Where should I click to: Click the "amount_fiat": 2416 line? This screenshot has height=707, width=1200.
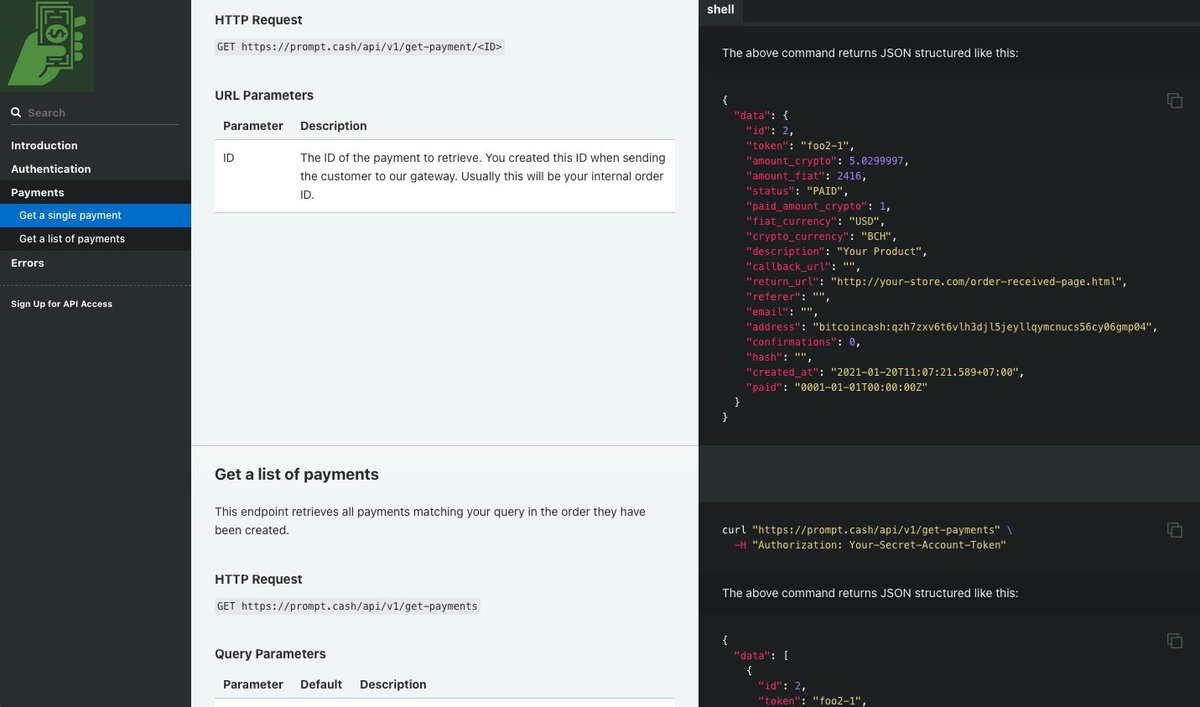point(806,176)
